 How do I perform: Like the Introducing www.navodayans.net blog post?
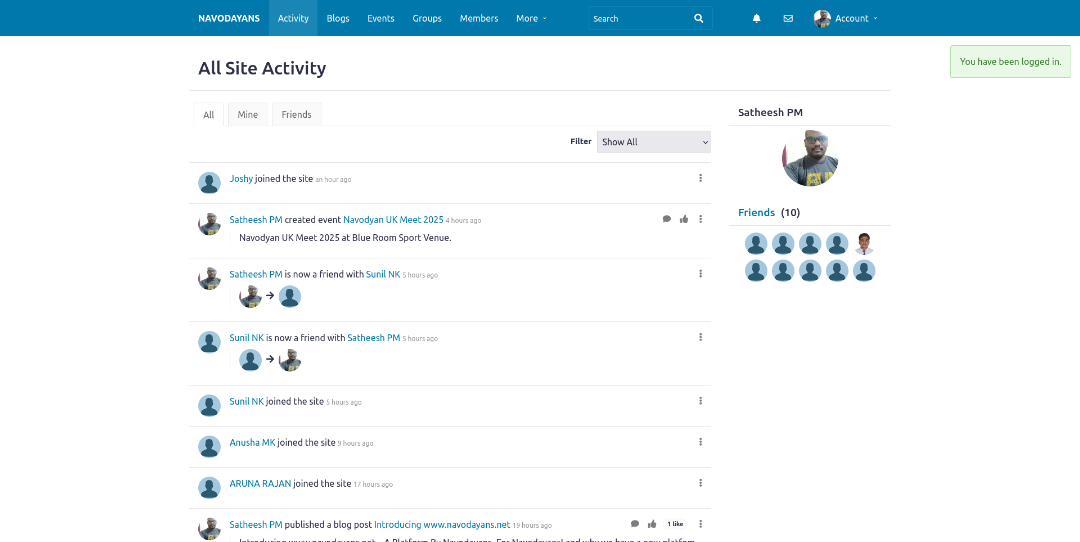[652, 524]
